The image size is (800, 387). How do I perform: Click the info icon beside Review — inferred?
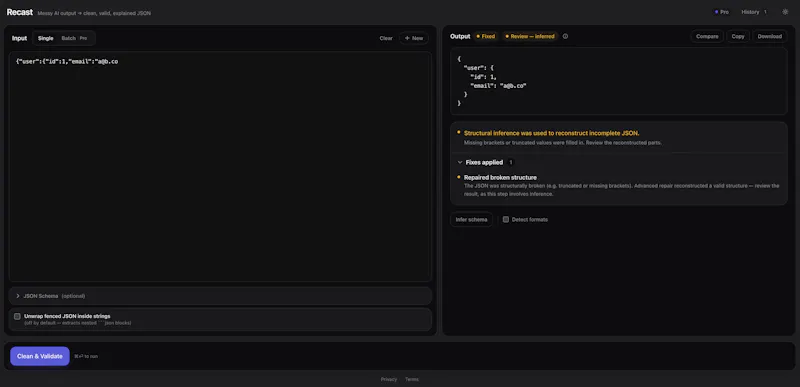point(565,36)
